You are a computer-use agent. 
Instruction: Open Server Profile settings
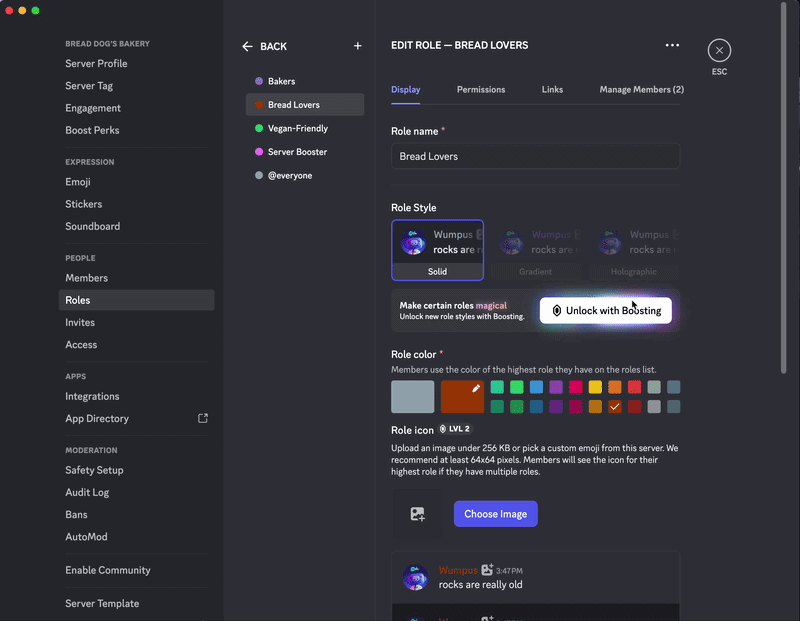[136, 64]
